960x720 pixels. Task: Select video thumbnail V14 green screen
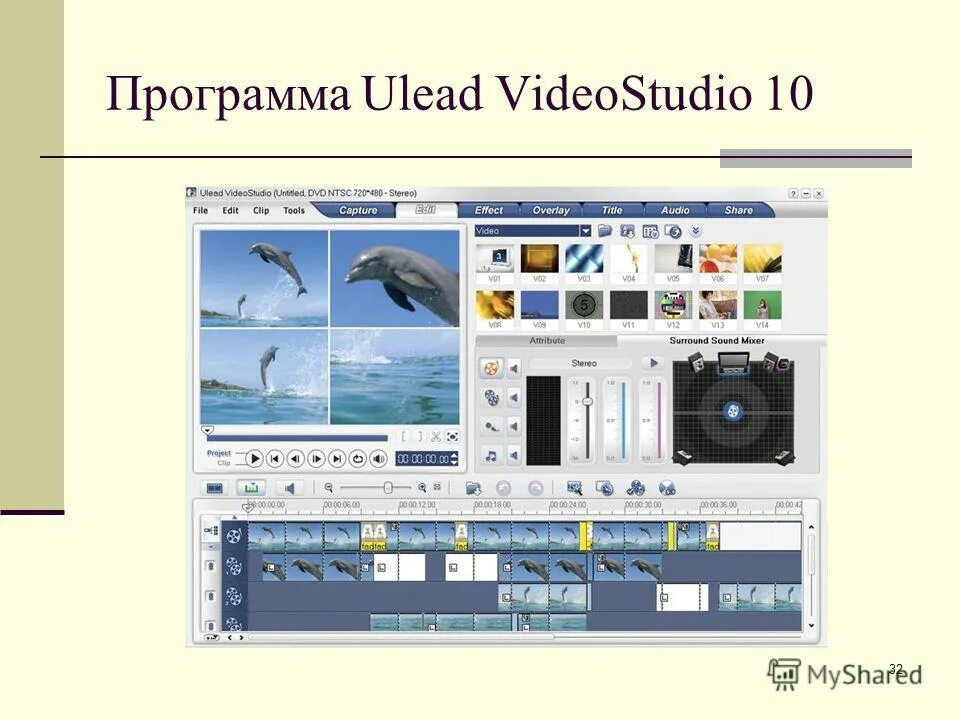(762, 306)
